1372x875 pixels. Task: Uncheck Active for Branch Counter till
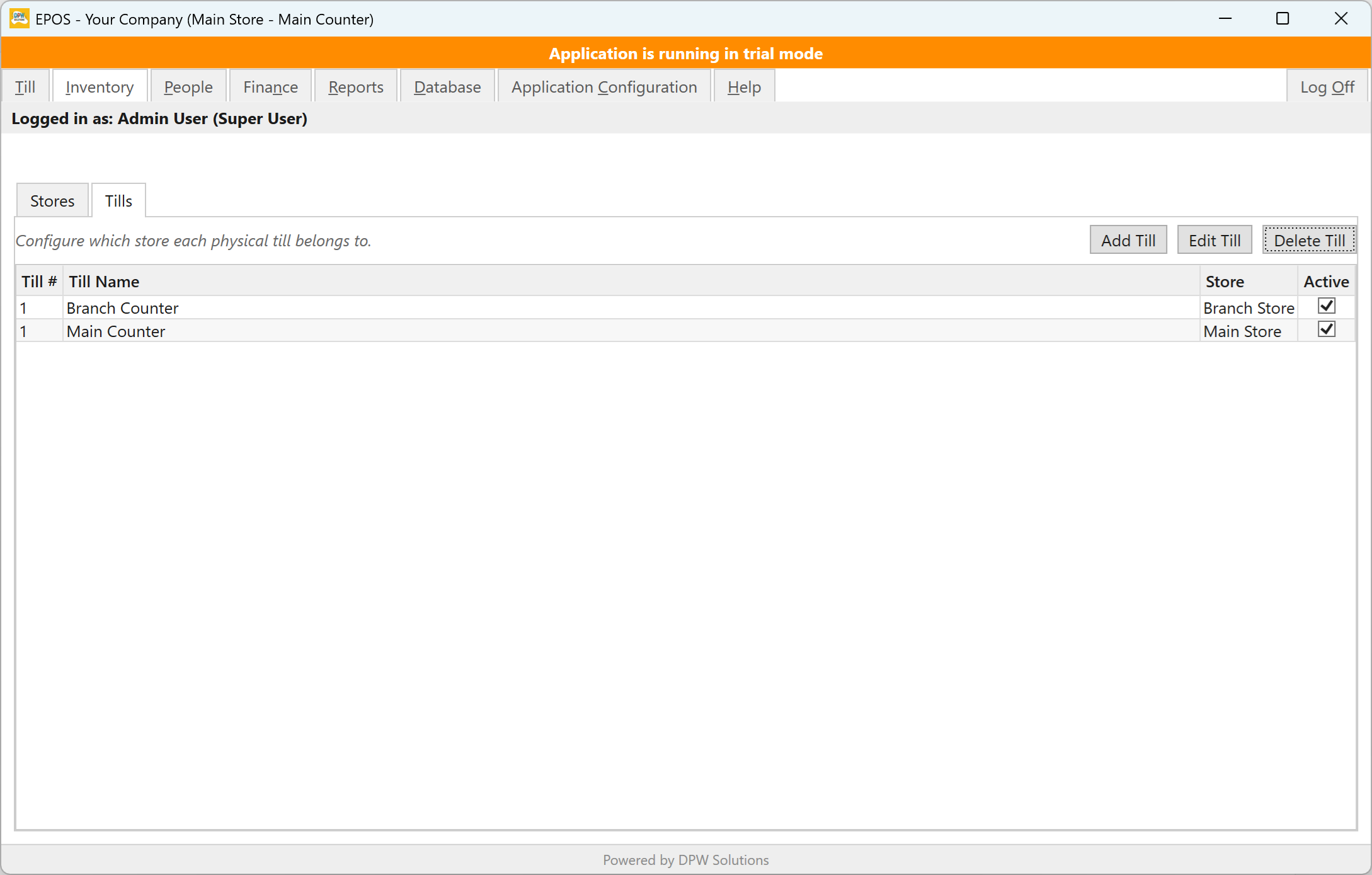point(1327,306)
